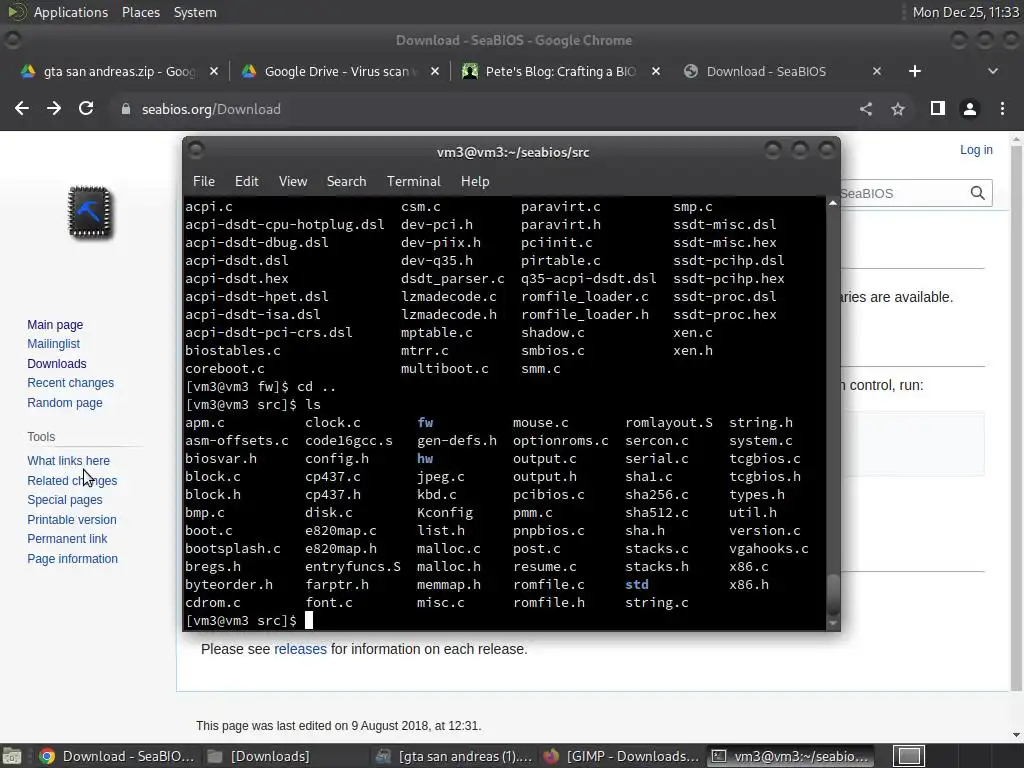Bookmark this page with the star icon
The height and width of the screenshot is (768, 1024).
coord(898,109)
